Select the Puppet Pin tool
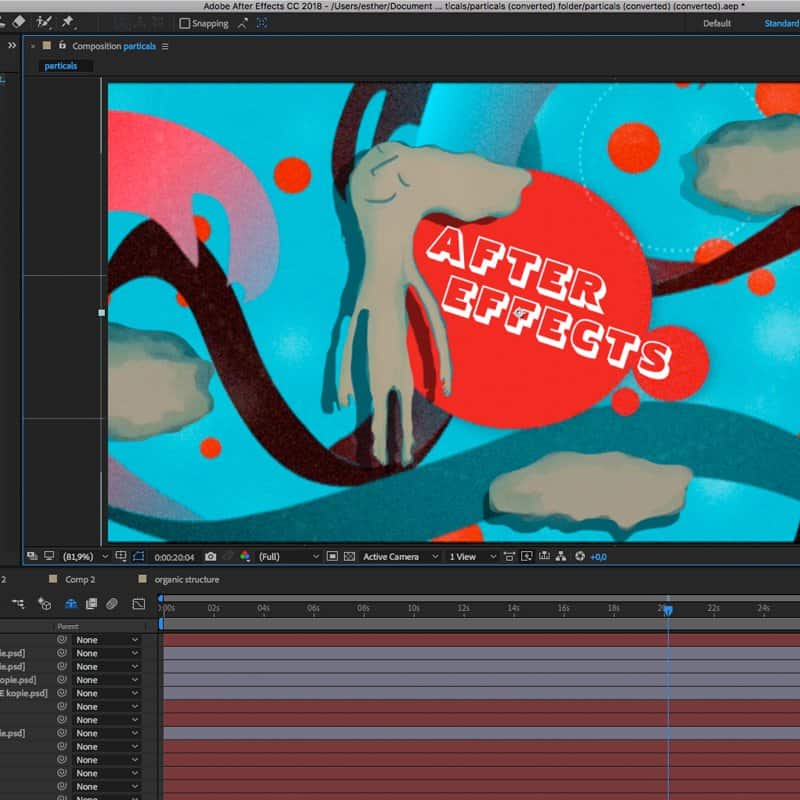 67,22
